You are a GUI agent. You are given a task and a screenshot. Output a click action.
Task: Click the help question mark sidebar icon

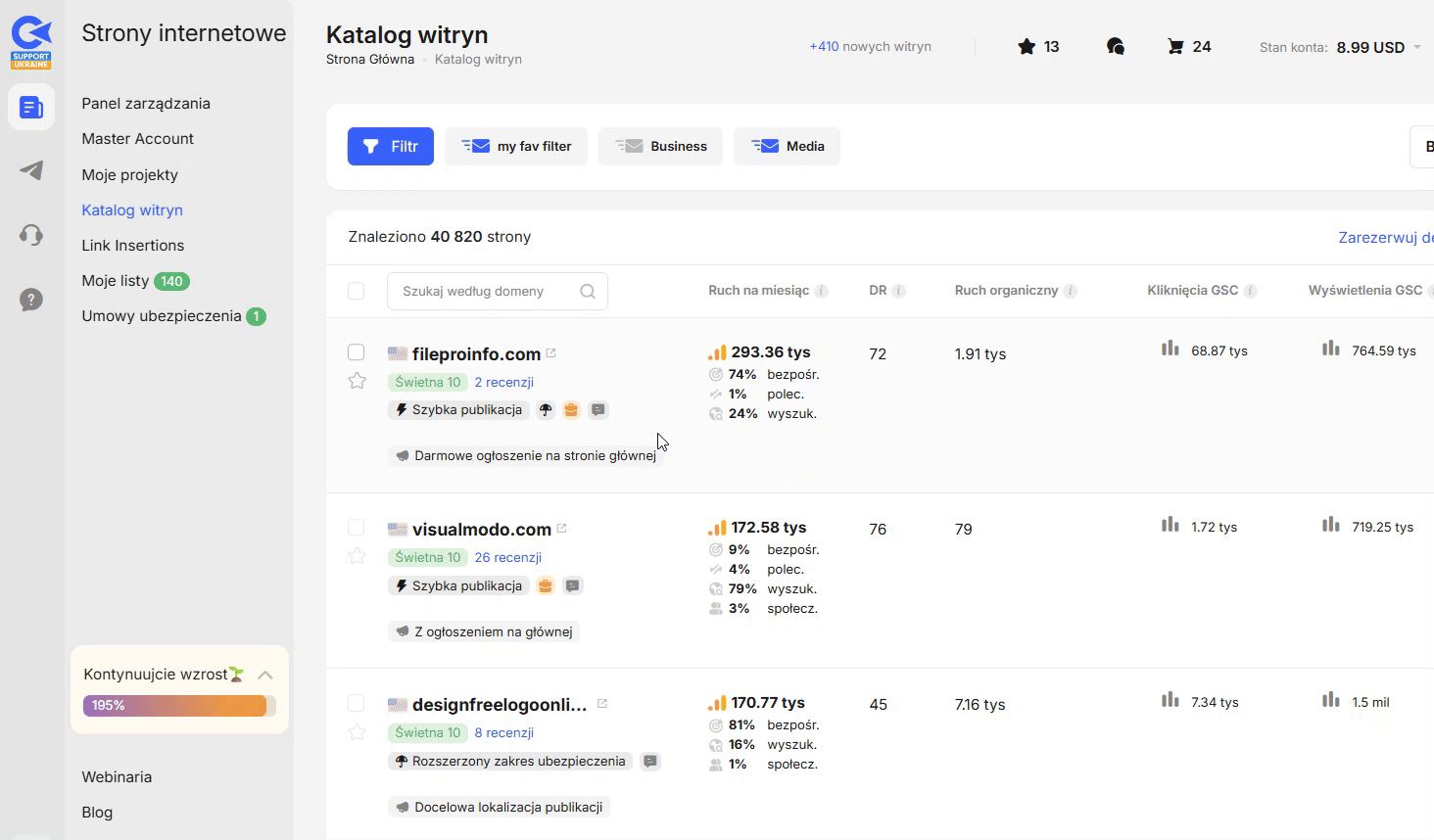coord(31,300)
